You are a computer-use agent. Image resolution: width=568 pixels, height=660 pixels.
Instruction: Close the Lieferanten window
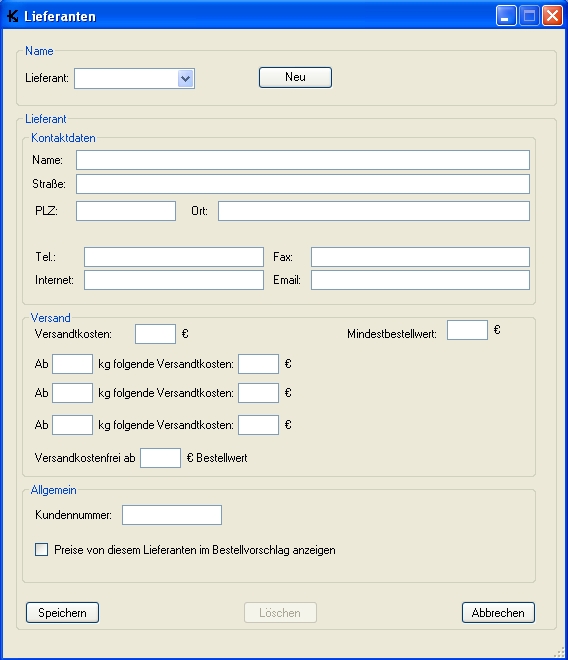[552, 16]
